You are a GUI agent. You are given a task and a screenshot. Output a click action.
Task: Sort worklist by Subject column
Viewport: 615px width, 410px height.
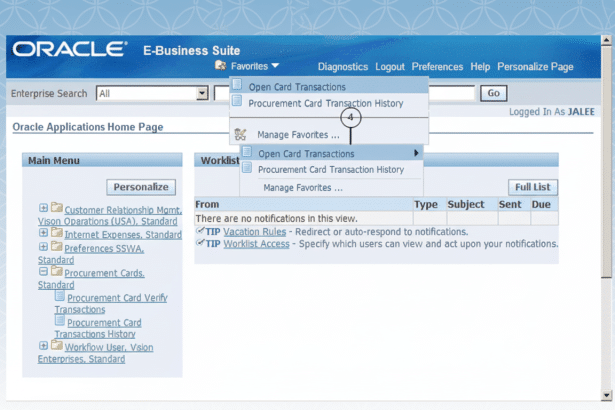(x=466, y=204)
